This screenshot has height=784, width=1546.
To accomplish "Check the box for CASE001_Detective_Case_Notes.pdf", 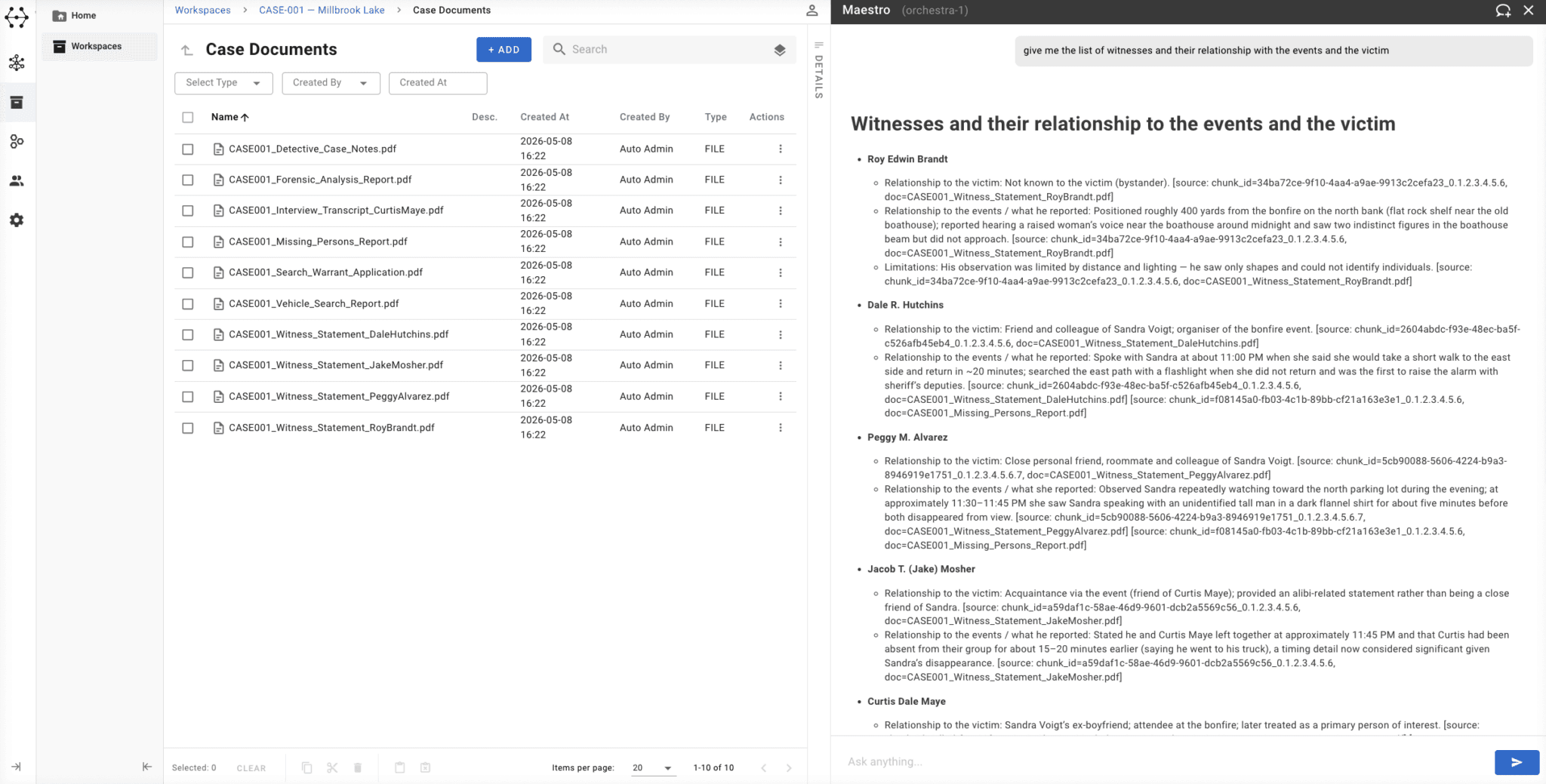I will click(188, 149).
